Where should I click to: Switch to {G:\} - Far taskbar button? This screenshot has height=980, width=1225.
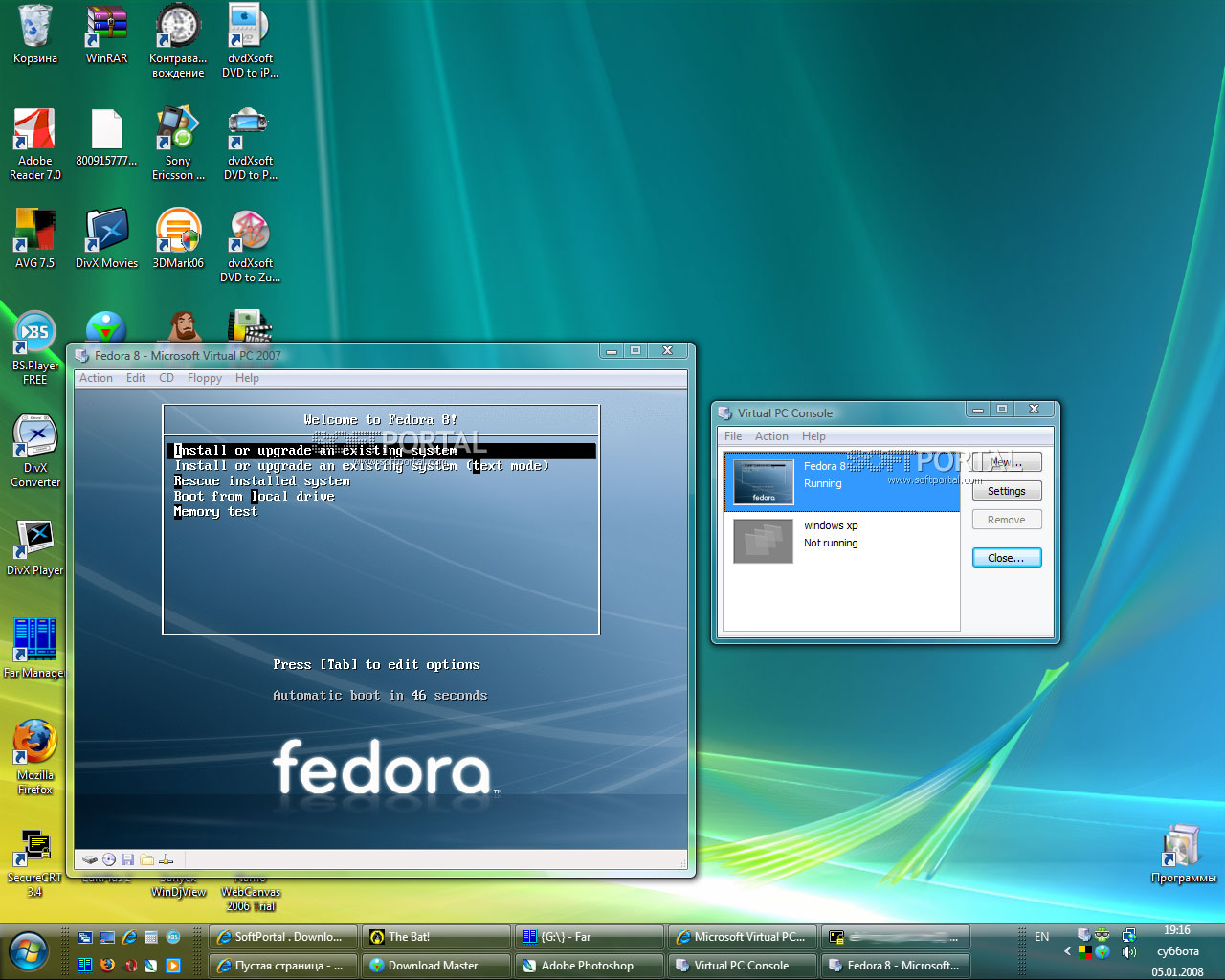click(589, 937)
